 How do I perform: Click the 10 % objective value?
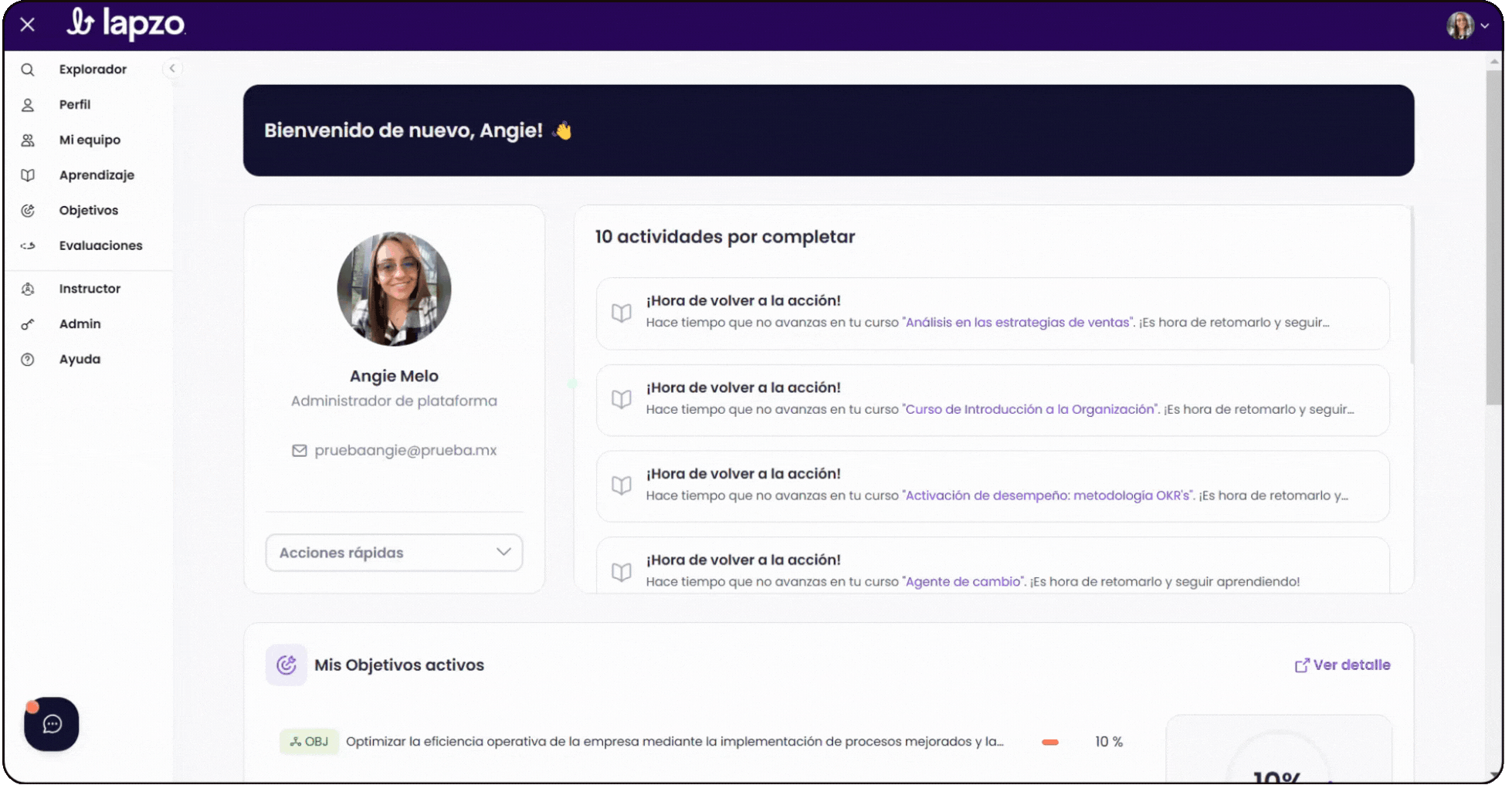(x=1109, y=742)
